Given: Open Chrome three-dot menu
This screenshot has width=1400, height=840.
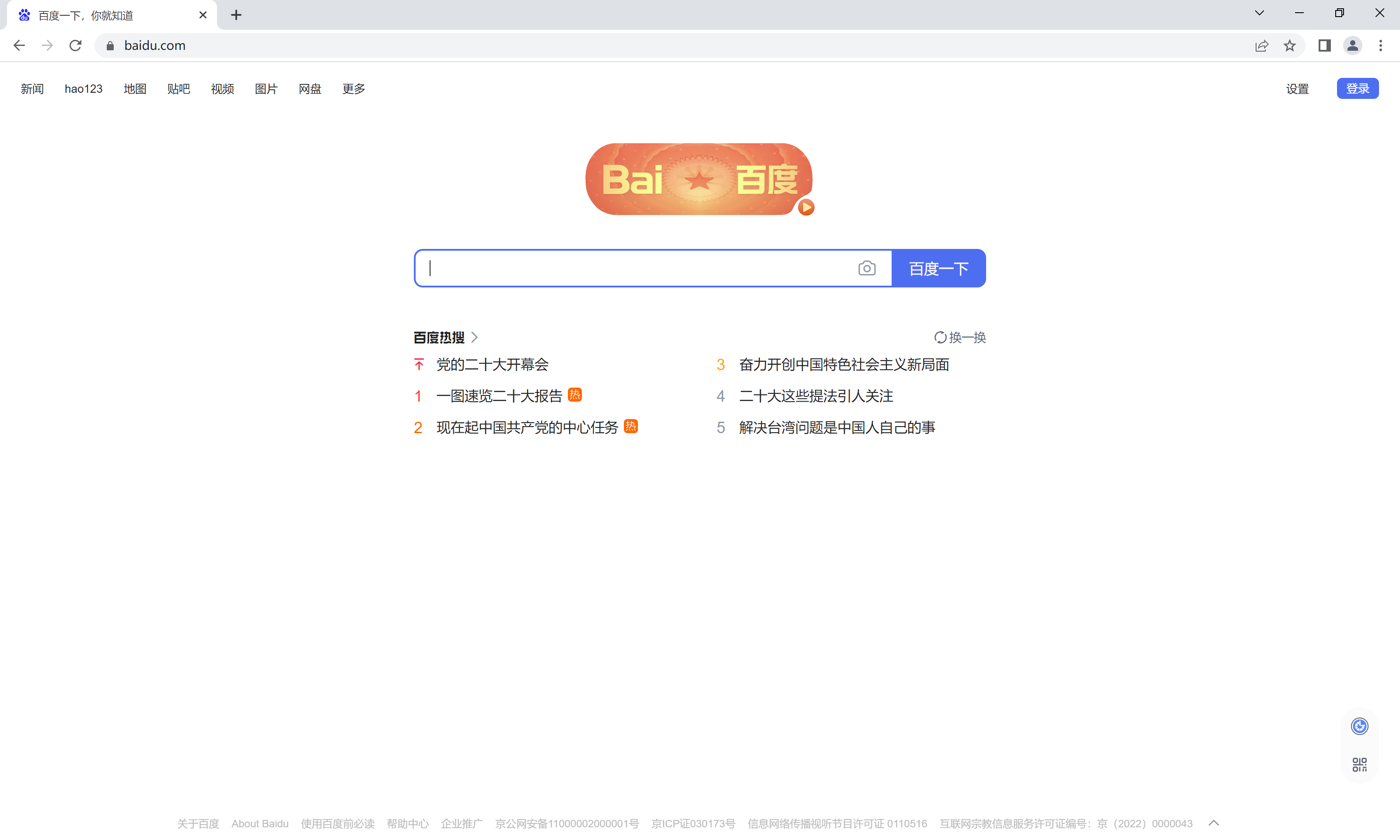Looking at the screenshot, I should point(1381,45).
